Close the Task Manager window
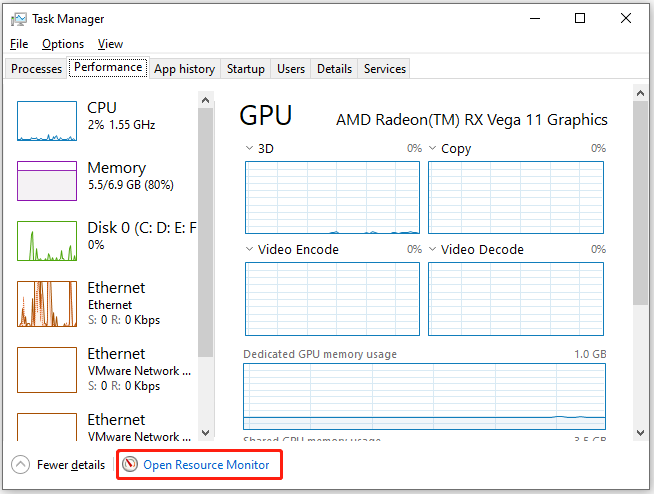The height and width of the screenshot is (494, 654). pyautogui.click(x=626, y=18)
